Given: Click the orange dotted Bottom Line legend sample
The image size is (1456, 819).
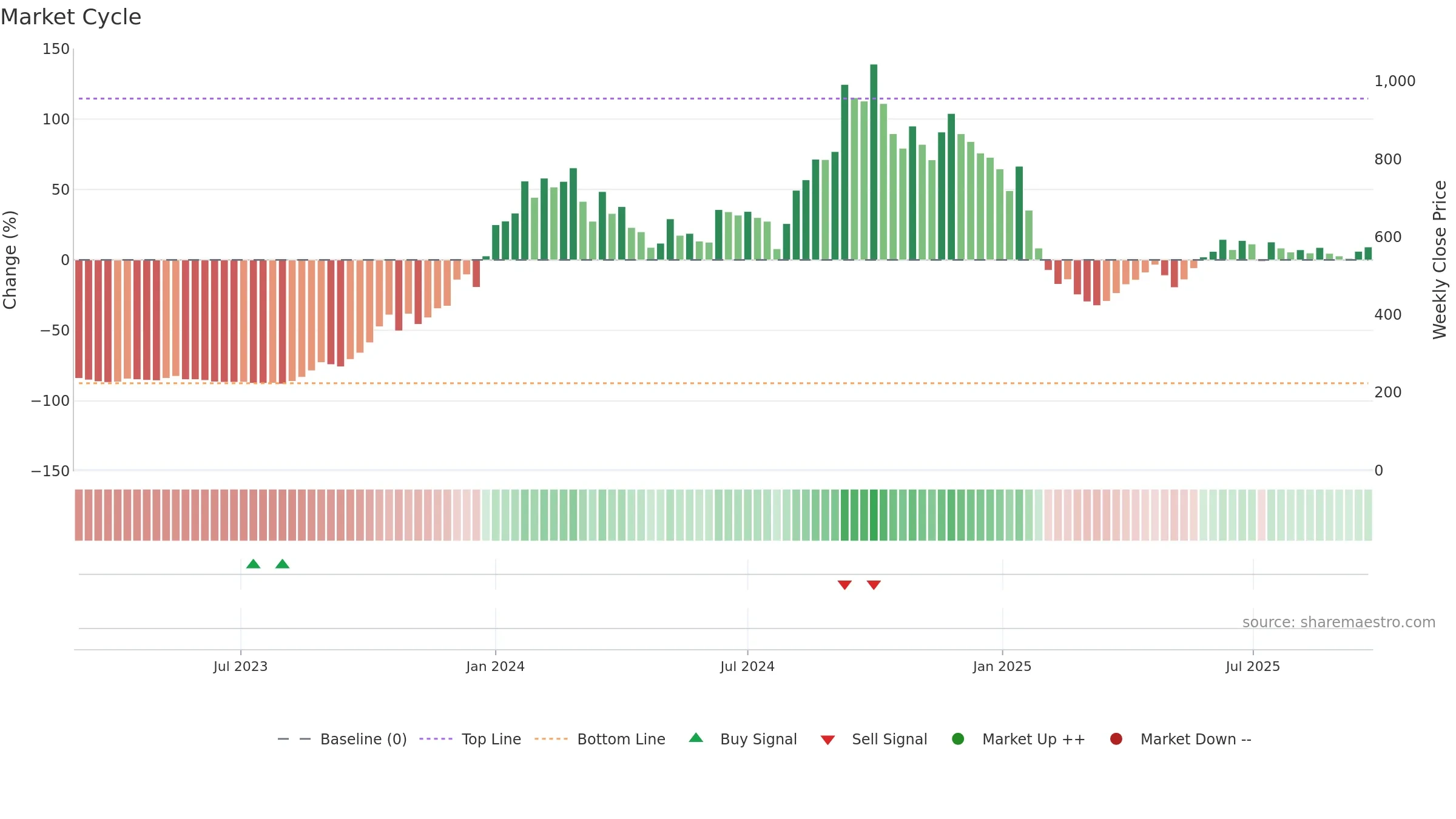Looking at the screenshot, I should 551,739.
